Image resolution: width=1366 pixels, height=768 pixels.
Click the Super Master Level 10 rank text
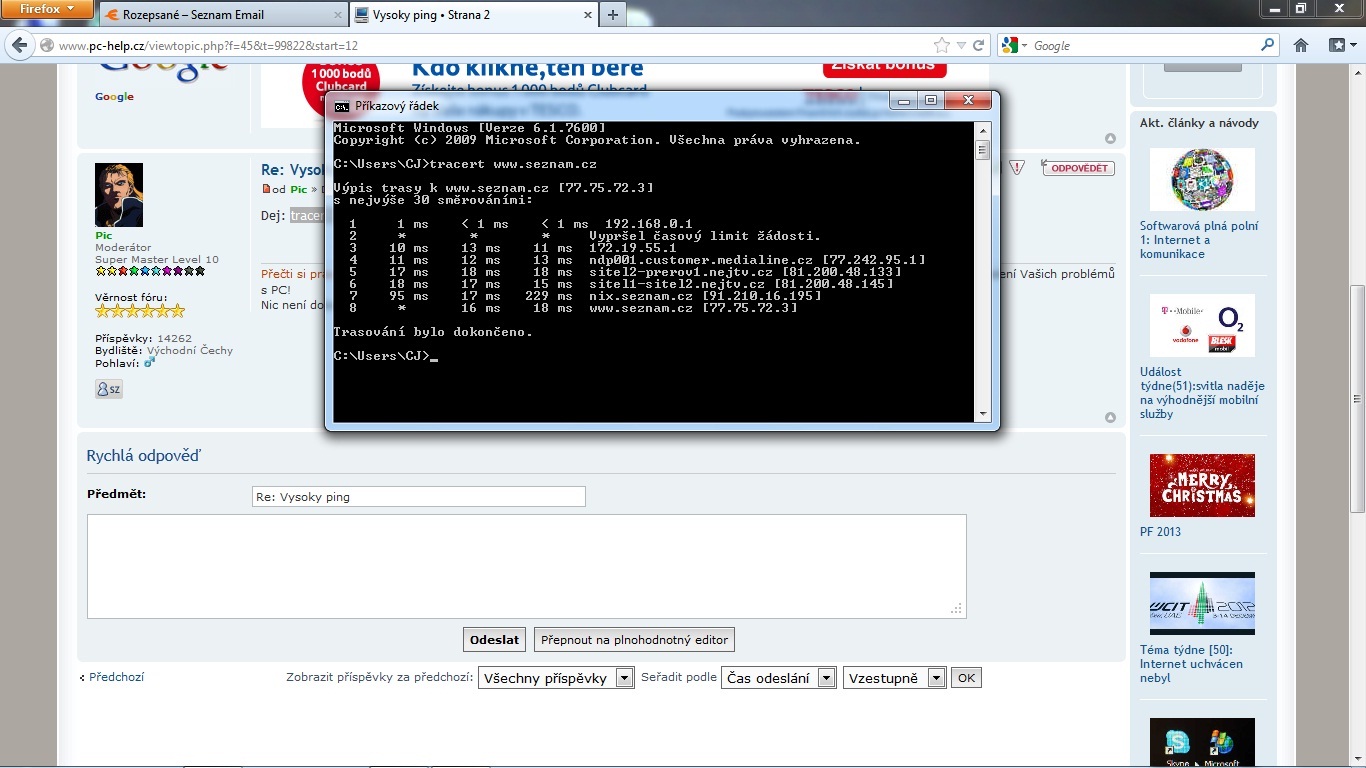tap(157, 260)
